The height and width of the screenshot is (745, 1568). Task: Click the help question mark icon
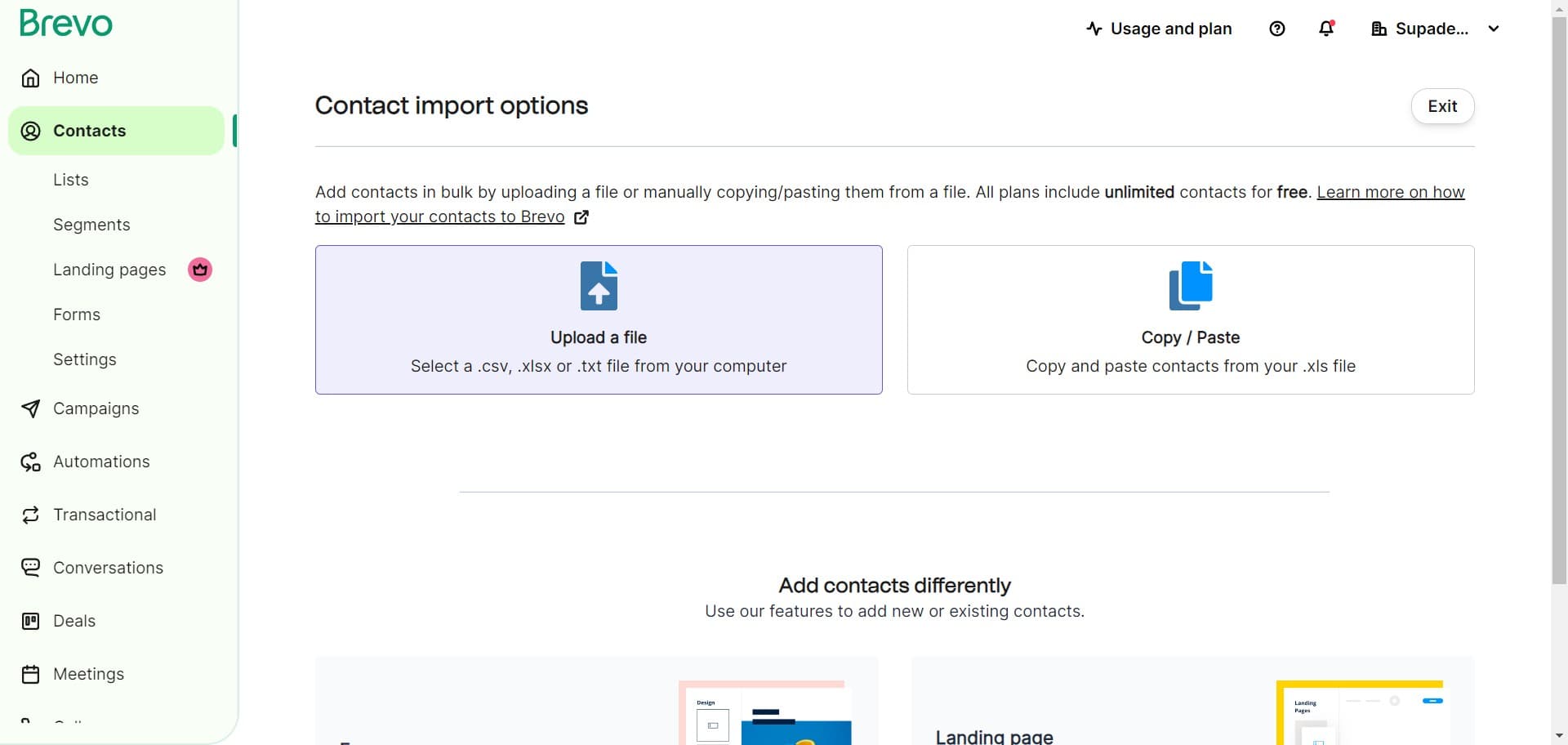pos(1276,29)
